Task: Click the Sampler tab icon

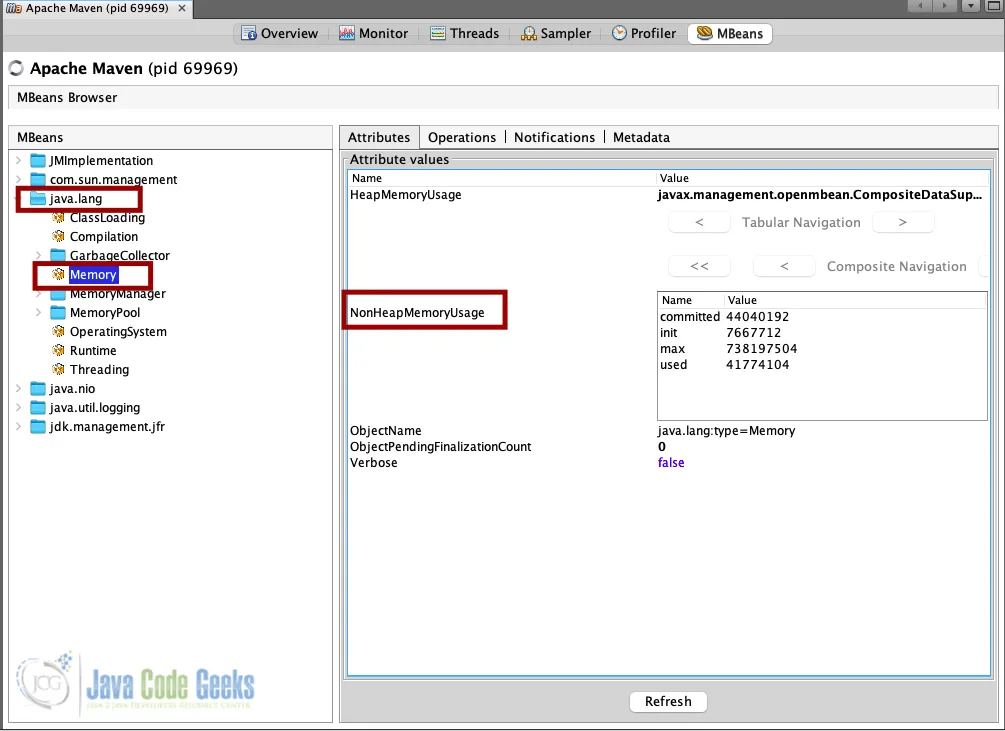Action: [x=529, y=34]
